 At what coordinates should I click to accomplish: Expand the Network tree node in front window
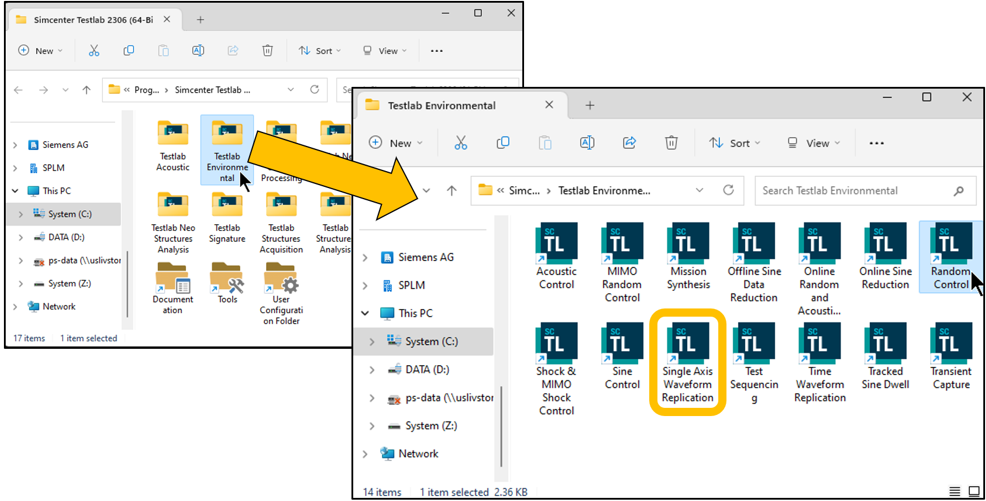[365, 454]
